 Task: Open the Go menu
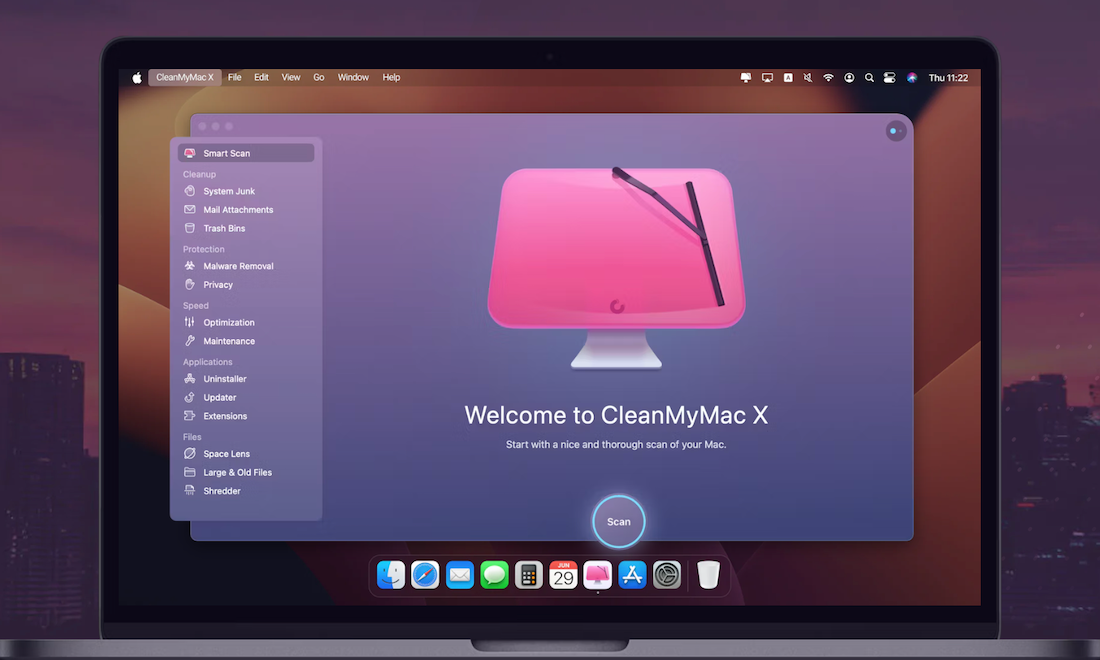[x=318, y=78]
